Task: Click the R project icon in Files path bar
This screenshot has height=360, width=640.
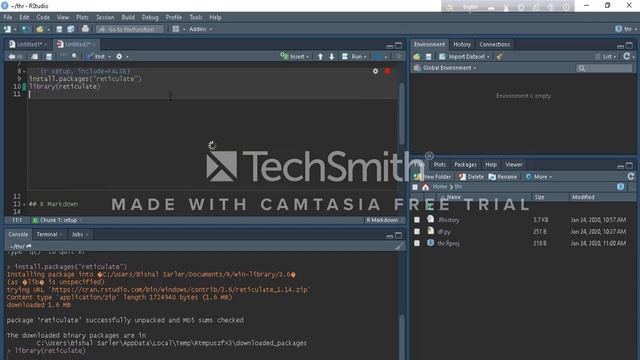Action: pyautogui.click(x=620, y=187)
